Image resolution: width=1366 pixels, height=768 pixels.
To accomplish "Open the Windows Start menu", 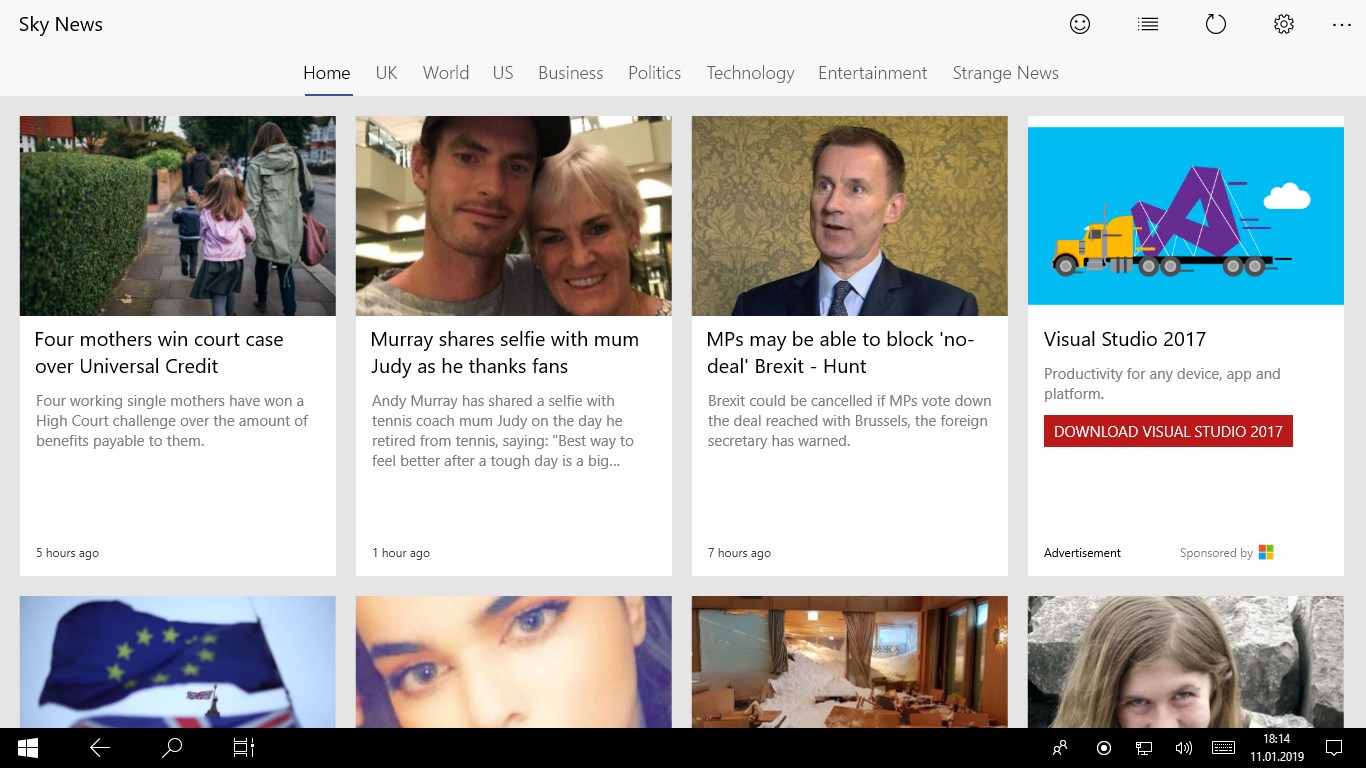I will point(28,748).
